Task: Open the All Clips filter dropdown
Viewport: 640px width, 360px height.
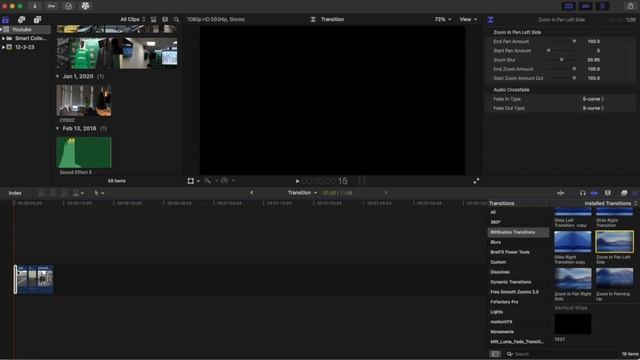Action: point(133,20)
